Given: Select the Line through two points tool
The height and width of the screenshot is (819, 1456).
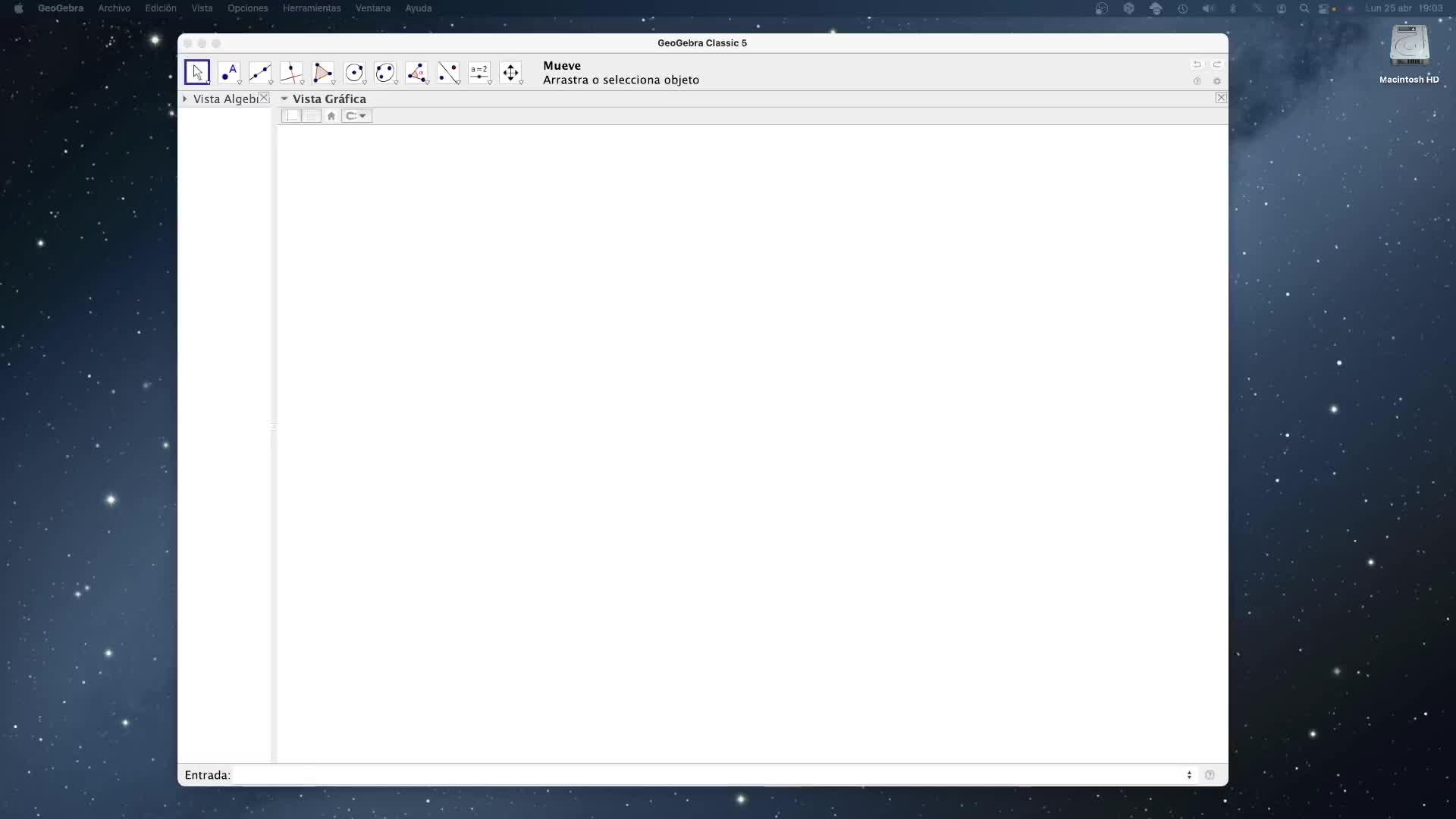Looking at the screenshot, I should 259,73.
